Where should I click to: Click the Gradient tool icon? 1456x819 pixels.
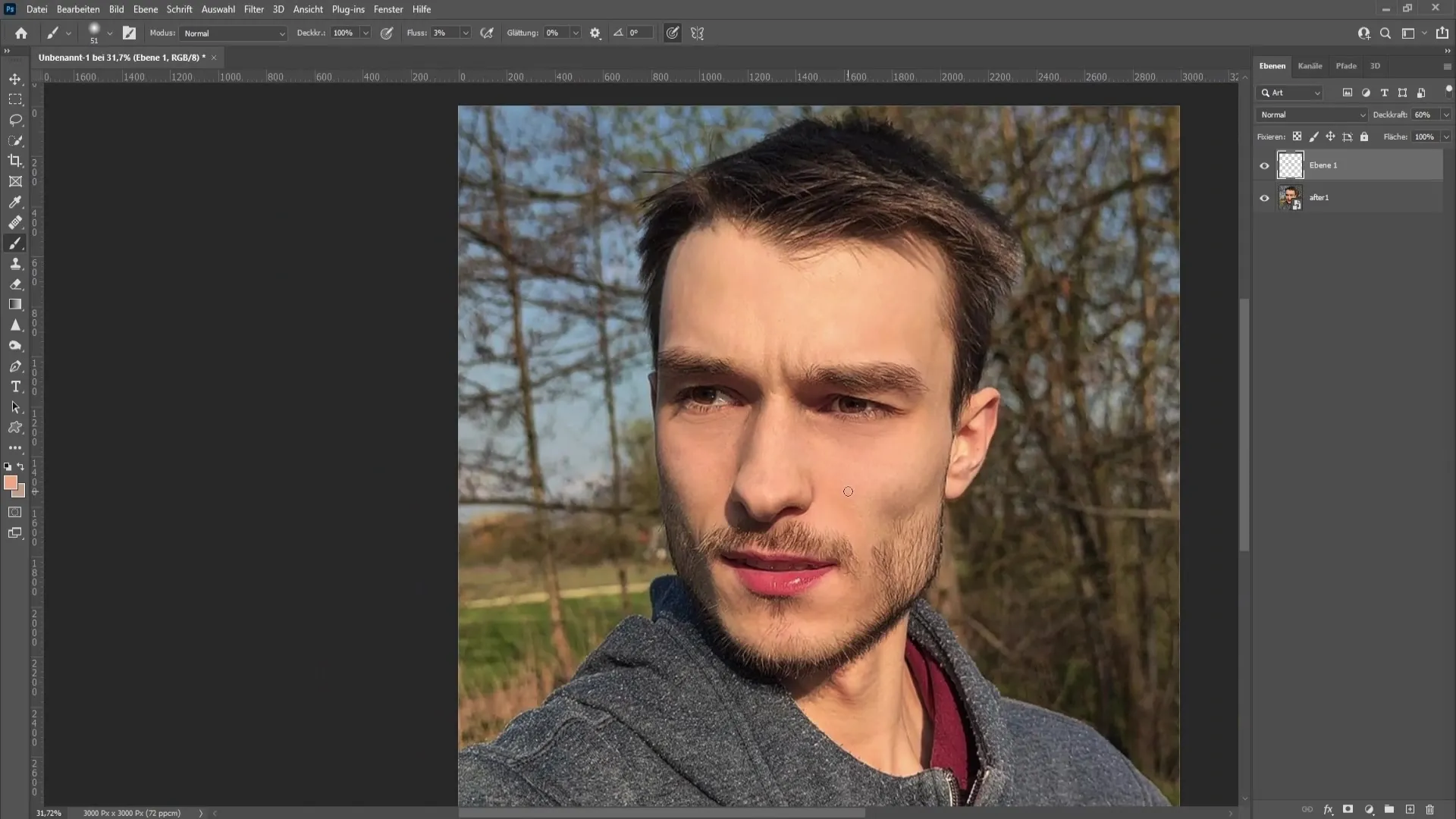15,304
